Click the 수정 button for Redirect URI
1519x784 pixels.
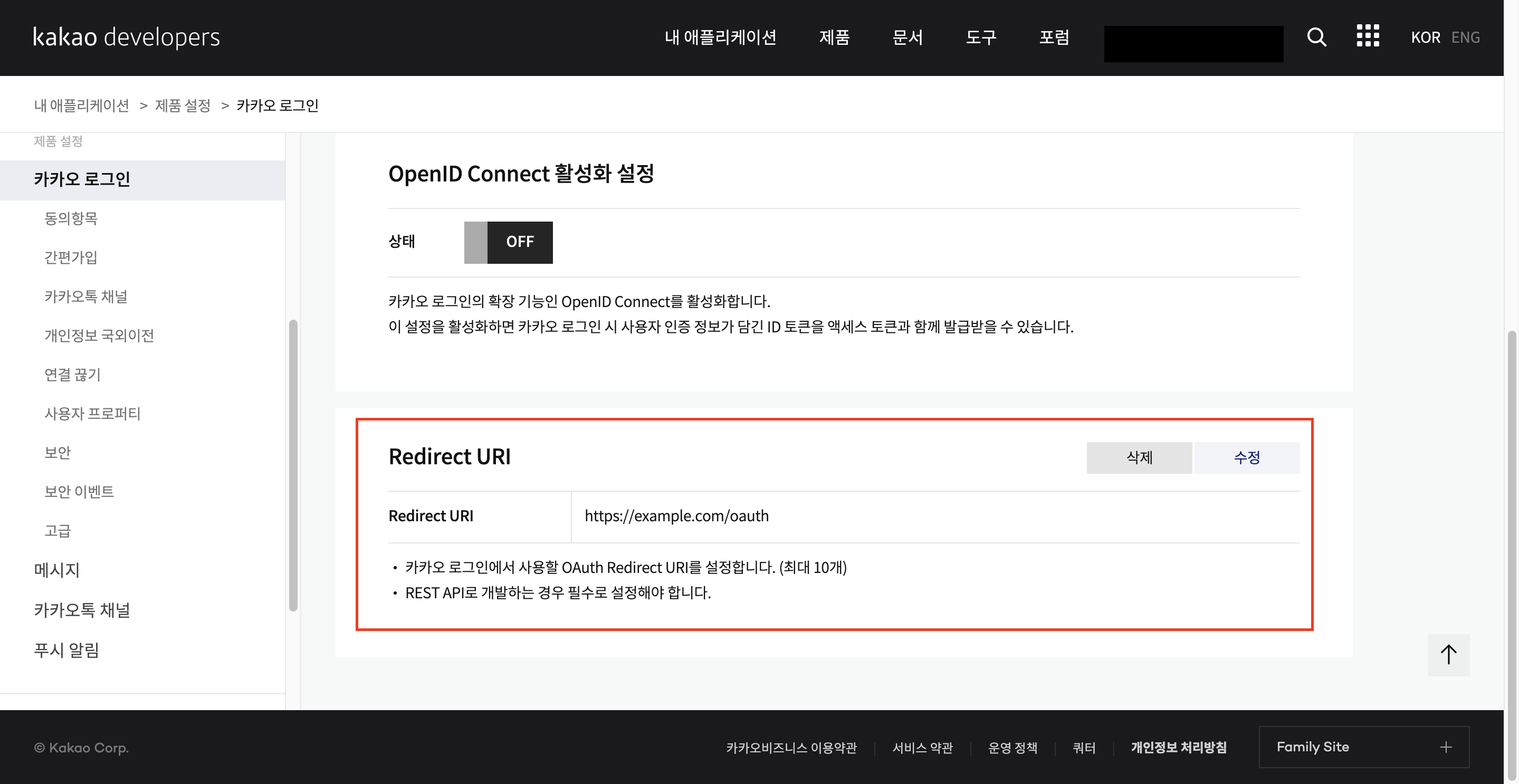(x=1247, y=457)
